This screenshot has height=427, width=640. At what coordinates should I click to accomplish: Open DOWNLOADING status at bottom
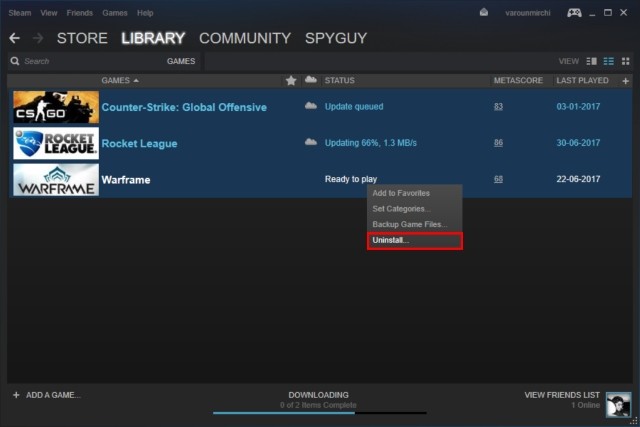click(318, 395)
